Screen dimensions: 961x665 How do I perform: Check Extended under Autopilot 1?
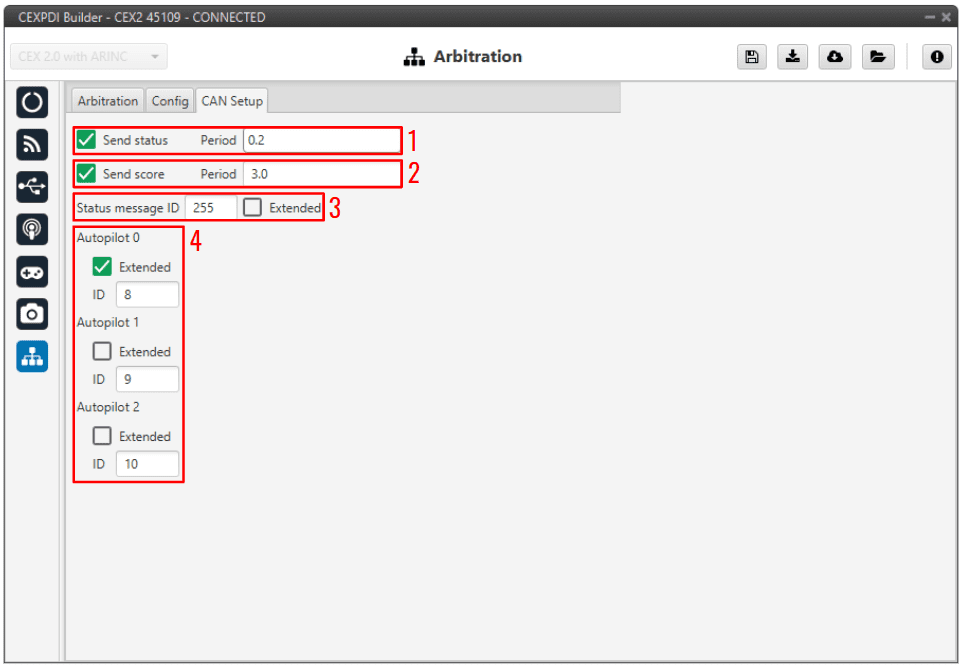tap(102, 352)
